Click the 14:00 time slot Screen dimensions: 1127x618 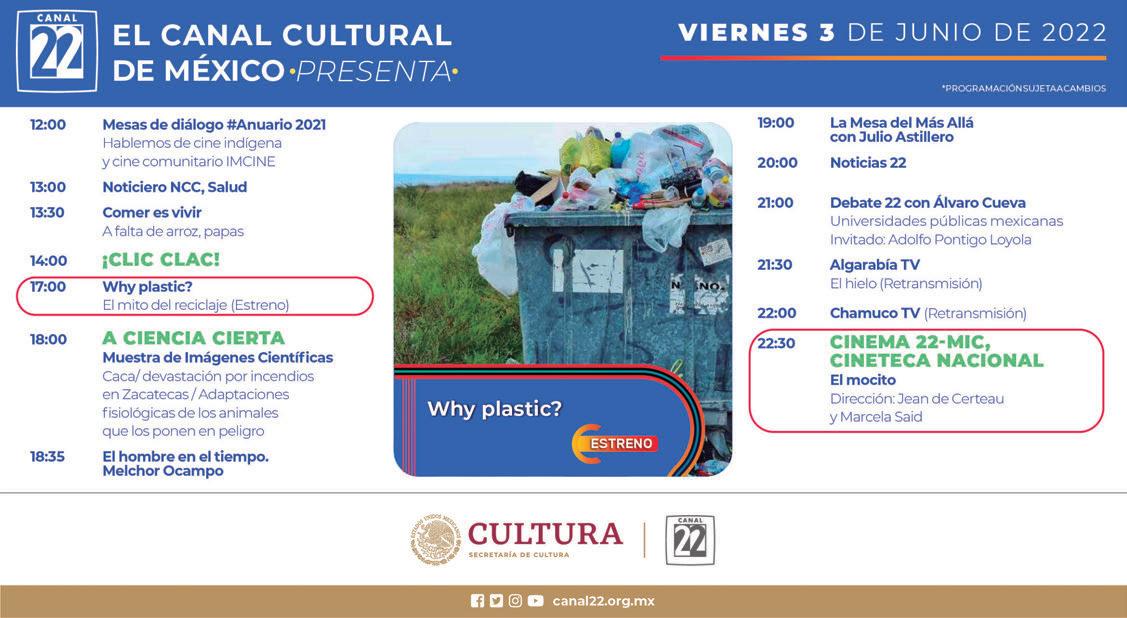48,261
